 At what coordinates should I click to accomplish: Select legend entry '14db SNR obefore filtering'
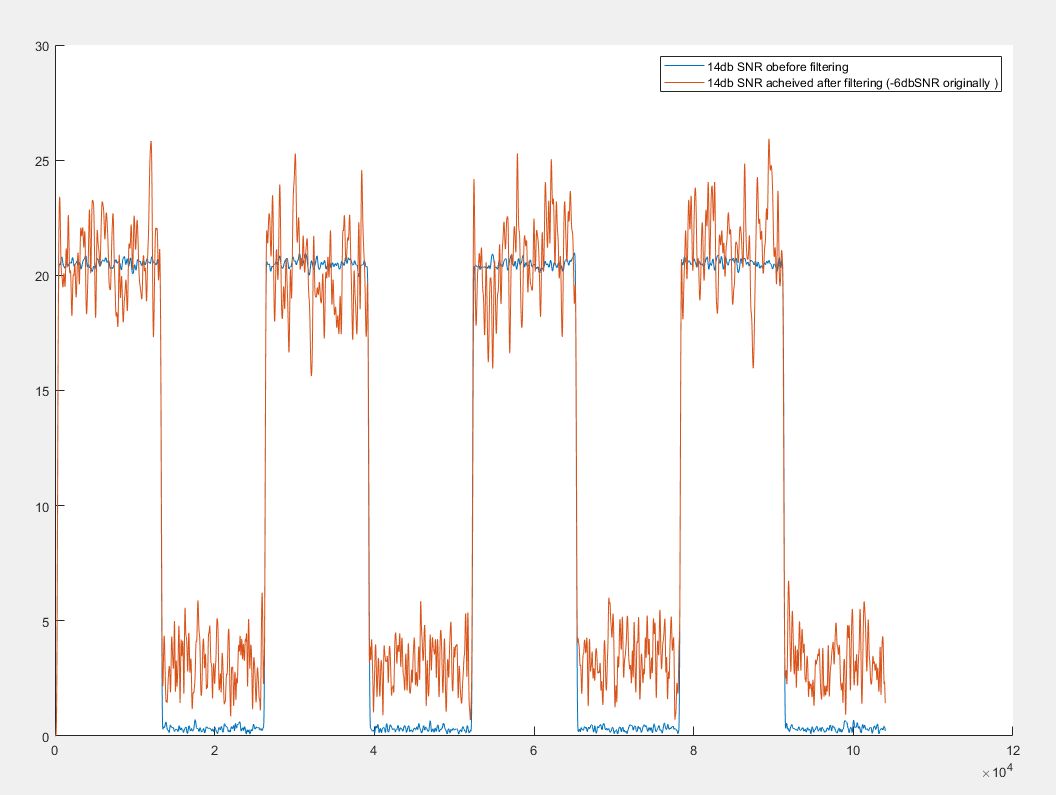click(x=777, y=67)
